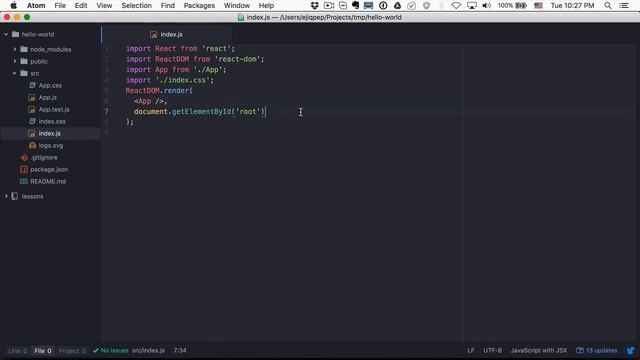640x360 pixels.
Task: Open the Selection menu
Action: (136, 5)
